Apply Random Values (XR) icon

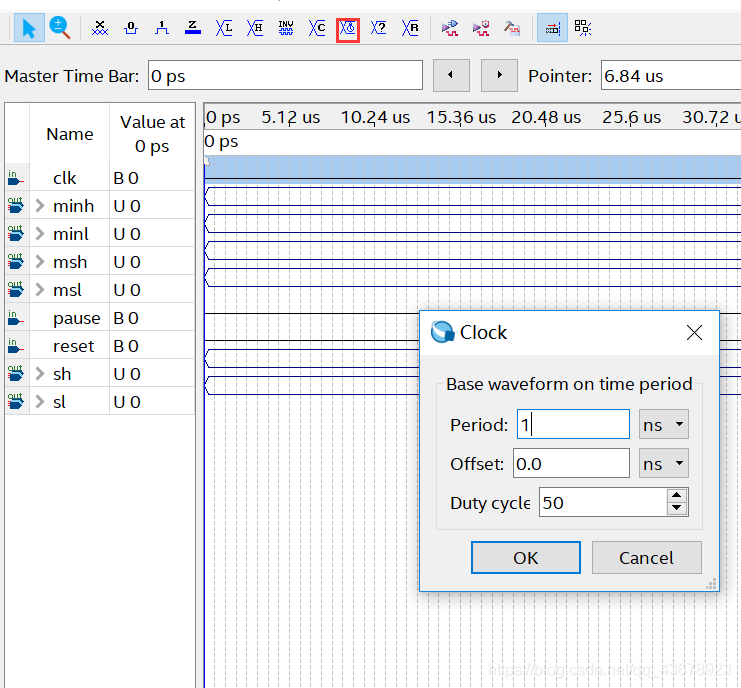click(x=410, y=28)
